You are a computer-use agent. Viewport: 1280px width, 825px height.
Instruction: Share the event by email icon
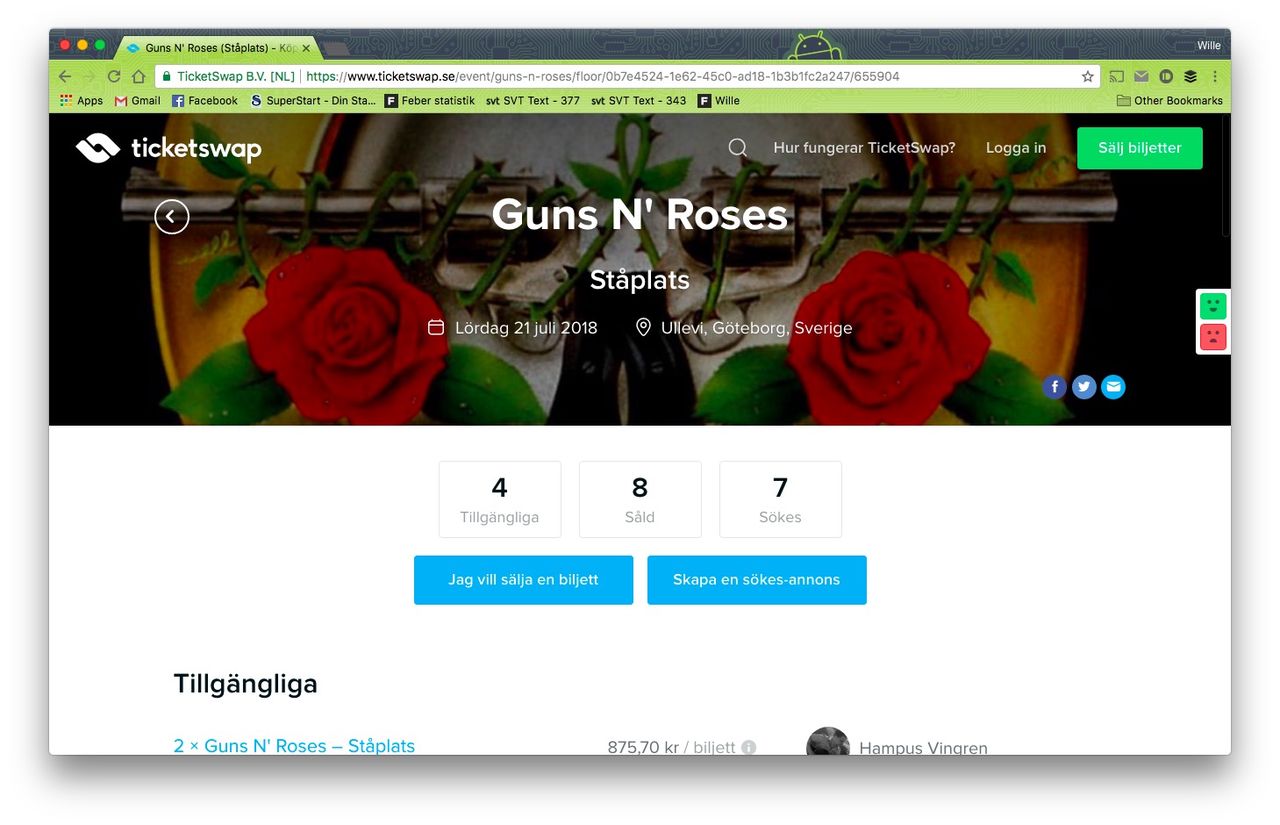click(x=1113, y=387)
